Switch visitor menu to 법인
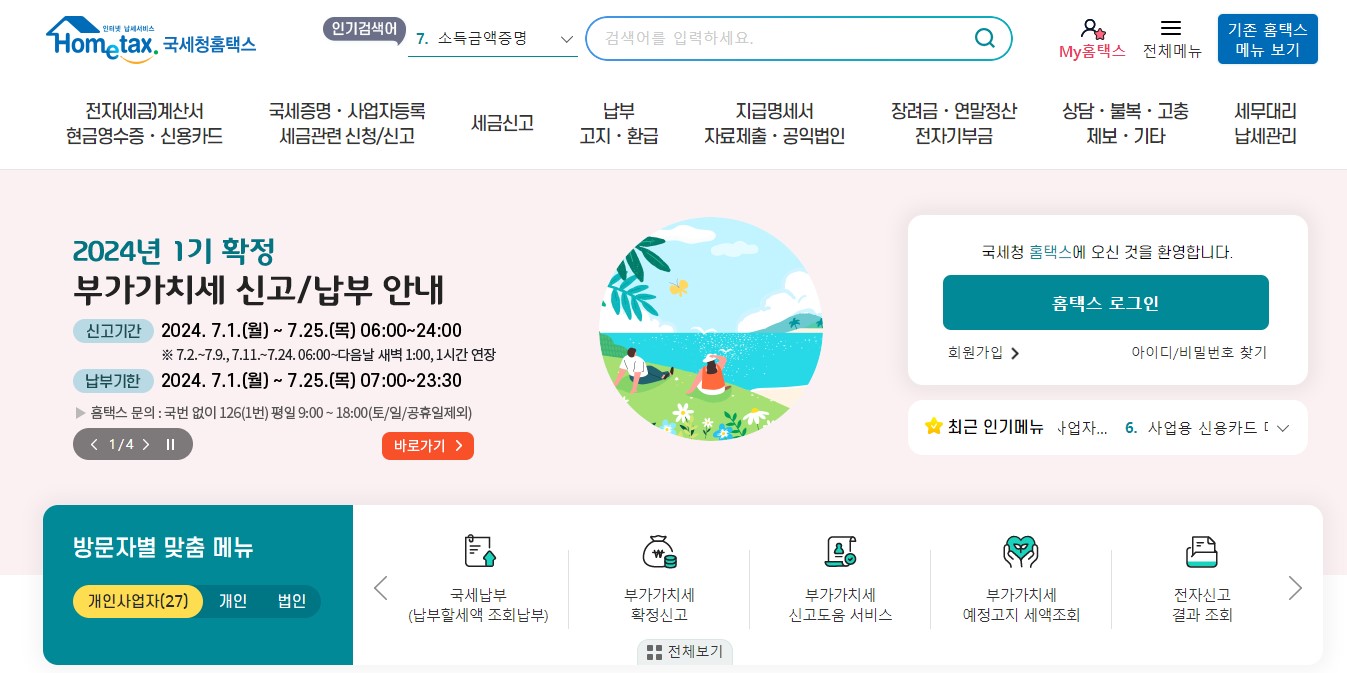The width and height of the screenshot is (1347, 673). point(290,601)
